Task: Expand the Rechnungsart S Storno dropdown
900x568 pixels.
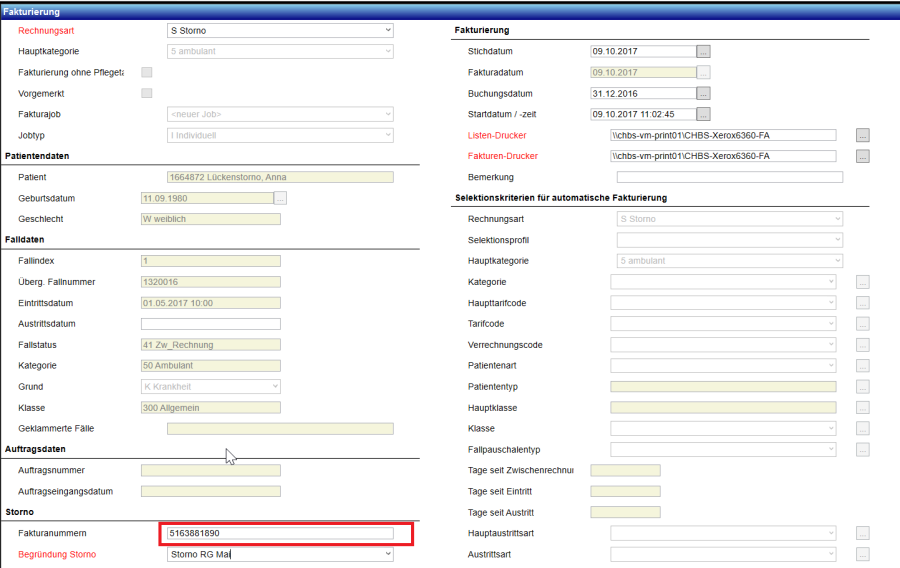Action: point(280,30)
